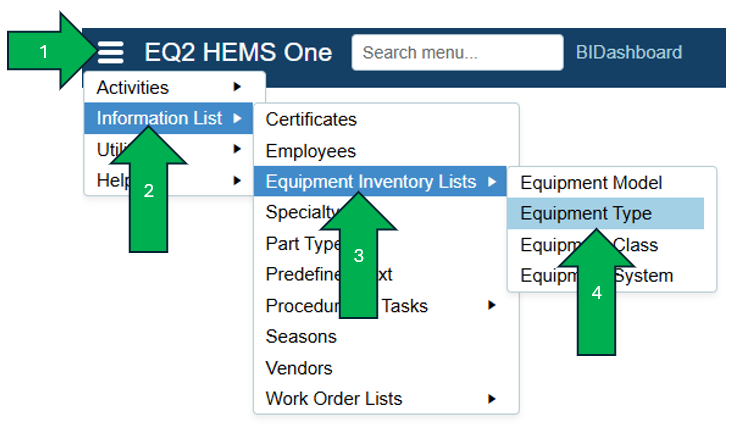Select Equipment Model option
This screenshot has width=733, height=437.
(x=591, y=183)
